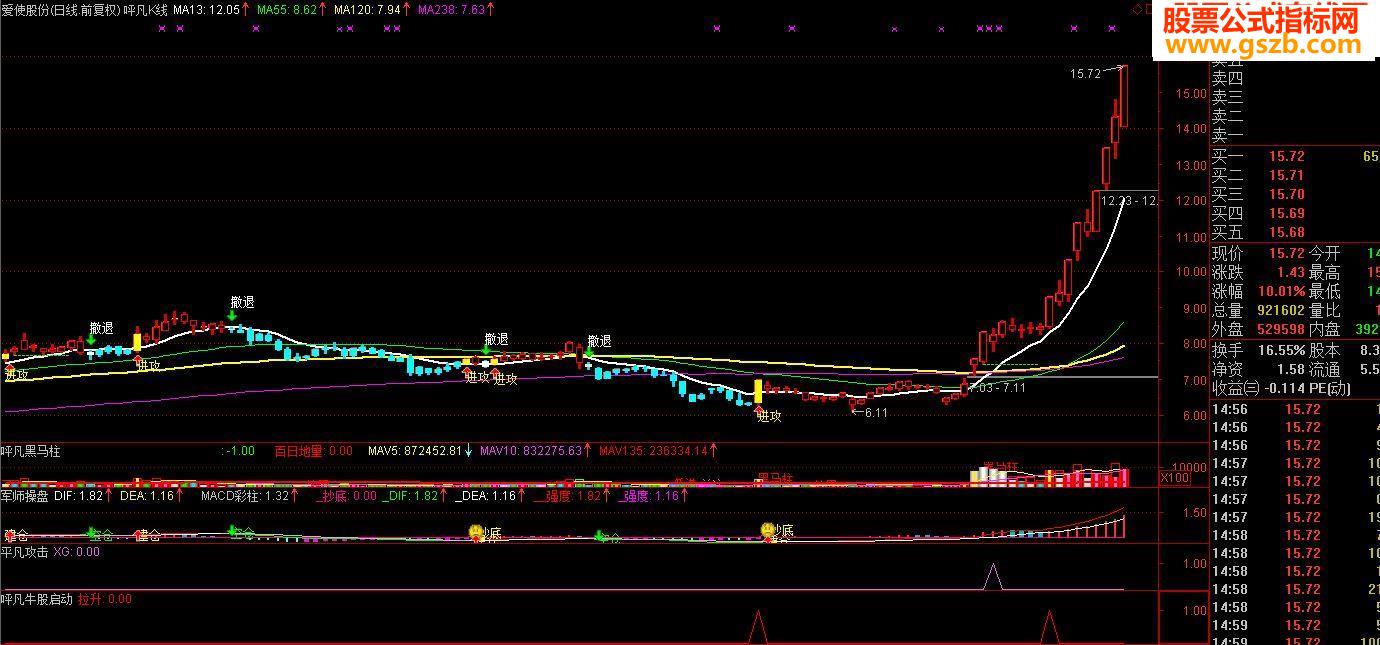Click the red 强度: 1.82 readout

[x=573, y=495]
